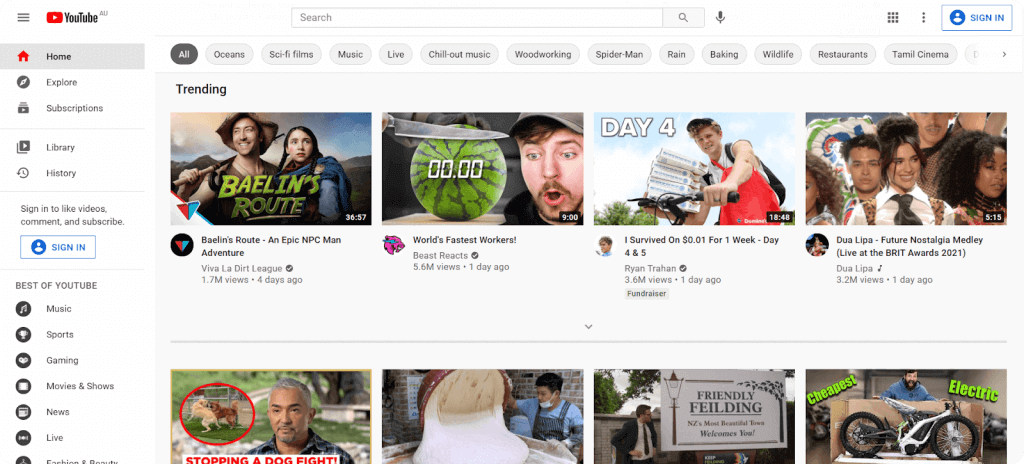Play the DAY 4 pizza bike thumbnail
The image size is (1024, 464).
tap(694, 169)
